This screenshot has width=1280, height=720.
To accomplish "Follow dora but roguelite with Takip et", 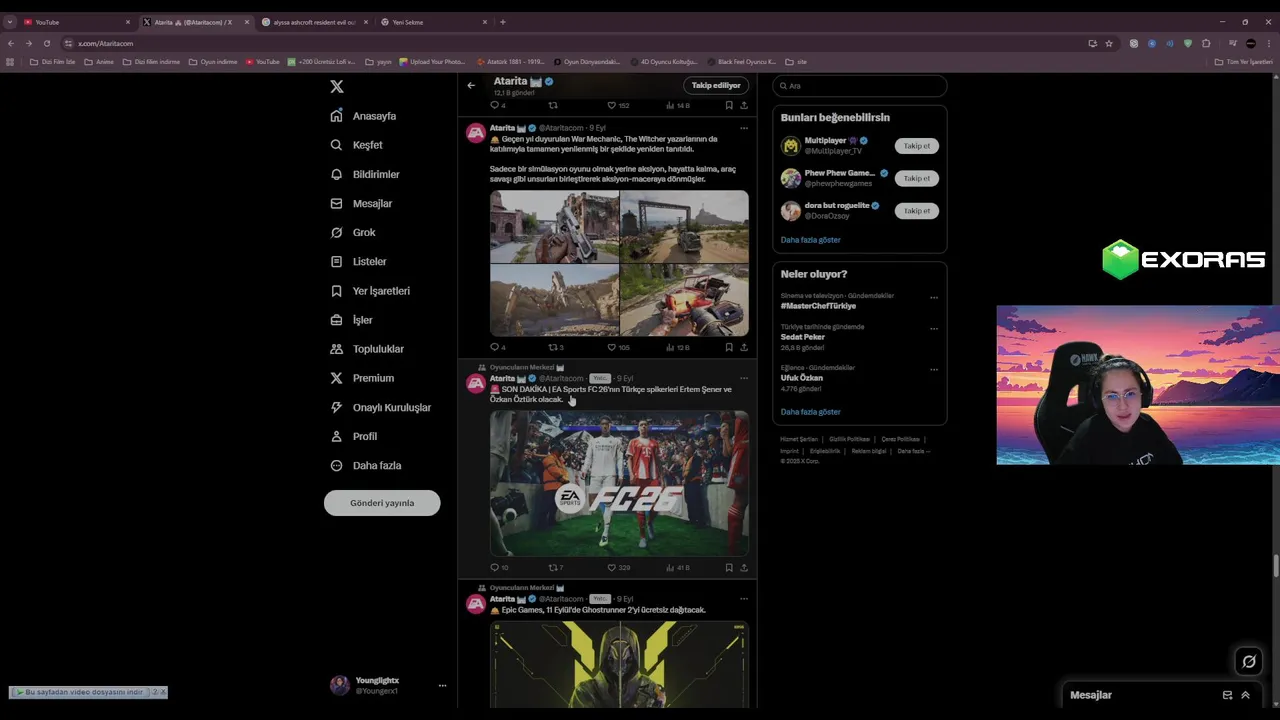I will 917,210.
